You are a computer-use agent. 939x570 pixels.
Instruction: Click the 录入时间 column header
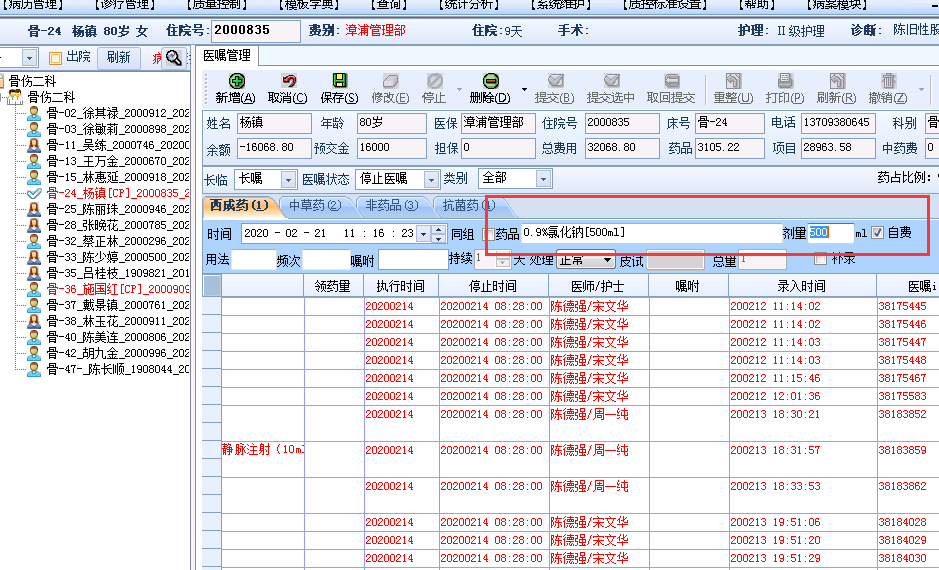tap(802, 286)
